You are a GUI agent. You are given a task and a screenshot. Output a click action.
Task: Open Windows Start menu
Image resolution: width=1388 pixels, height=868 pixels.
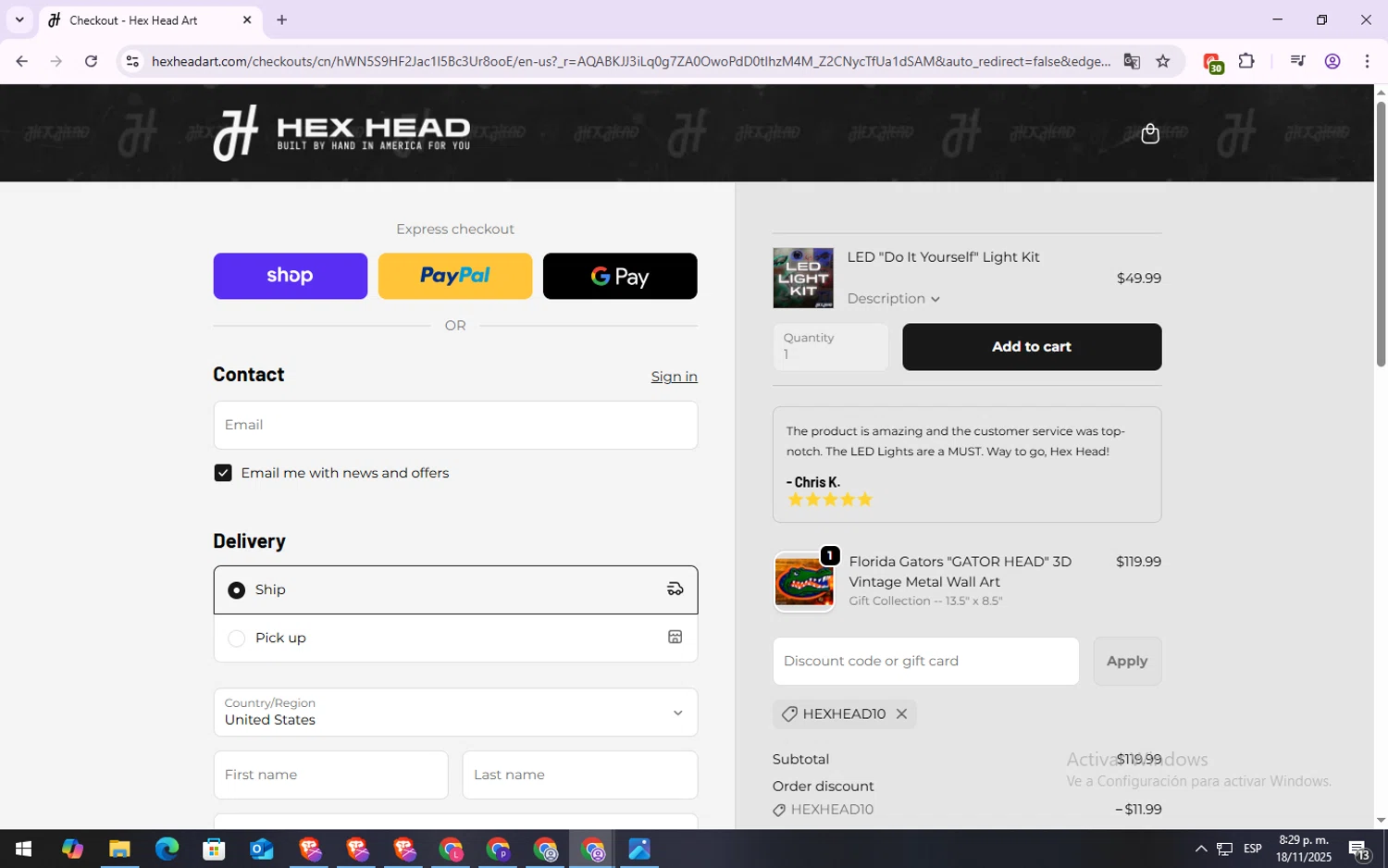[x=24, y=849]
